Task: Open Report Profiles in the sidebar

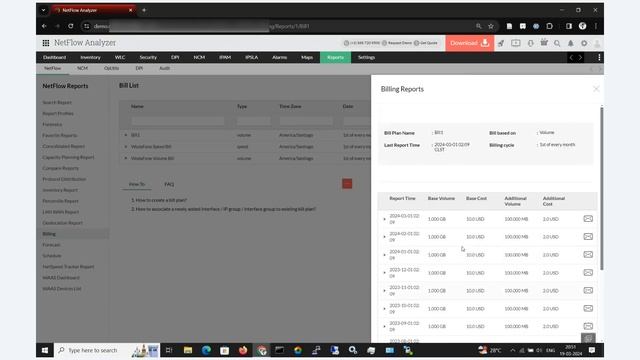Action: pyautogui.click(x=58, y=113)
